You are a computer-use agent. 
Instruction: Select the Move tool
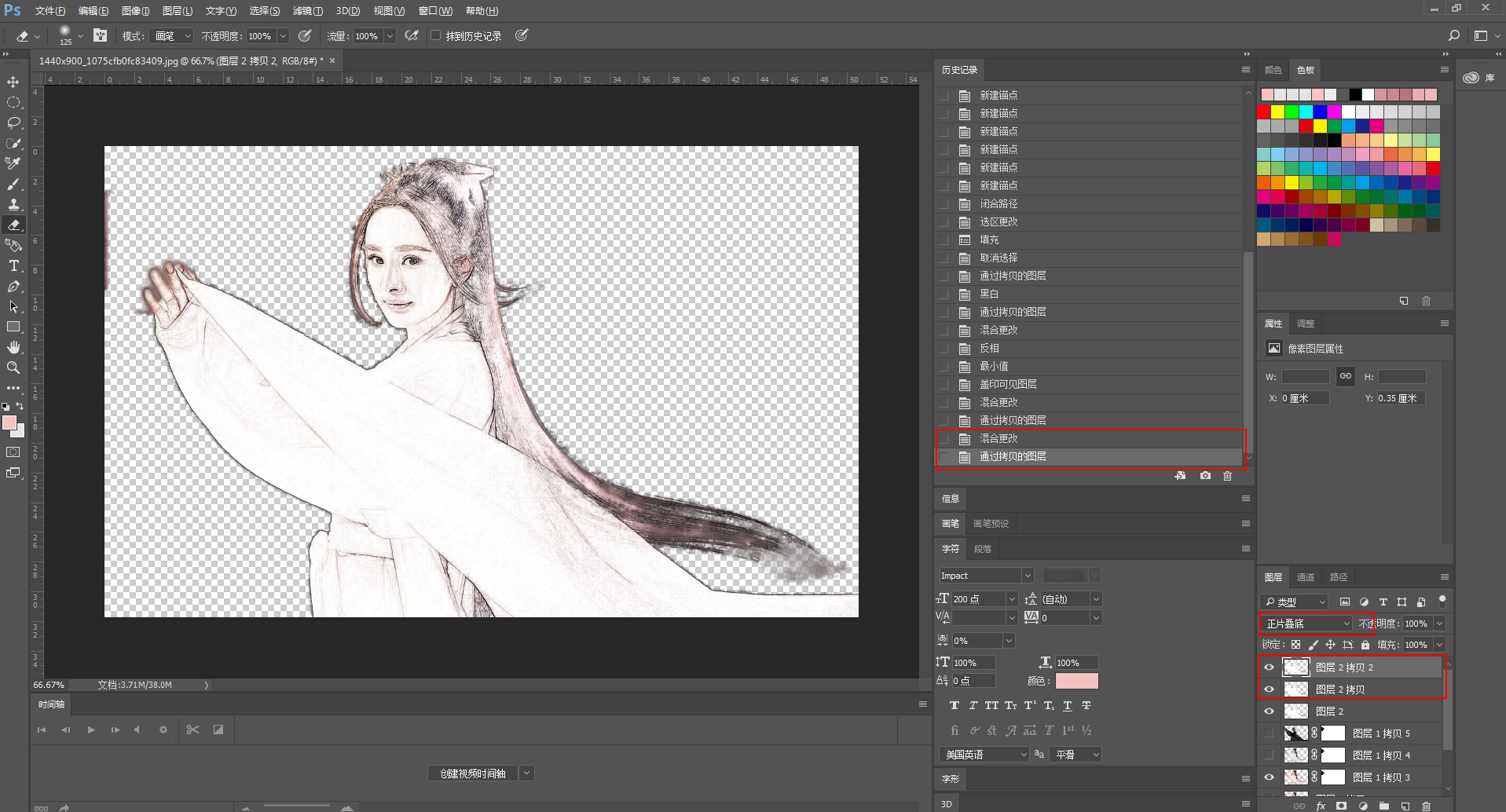(x=13, y=82)
